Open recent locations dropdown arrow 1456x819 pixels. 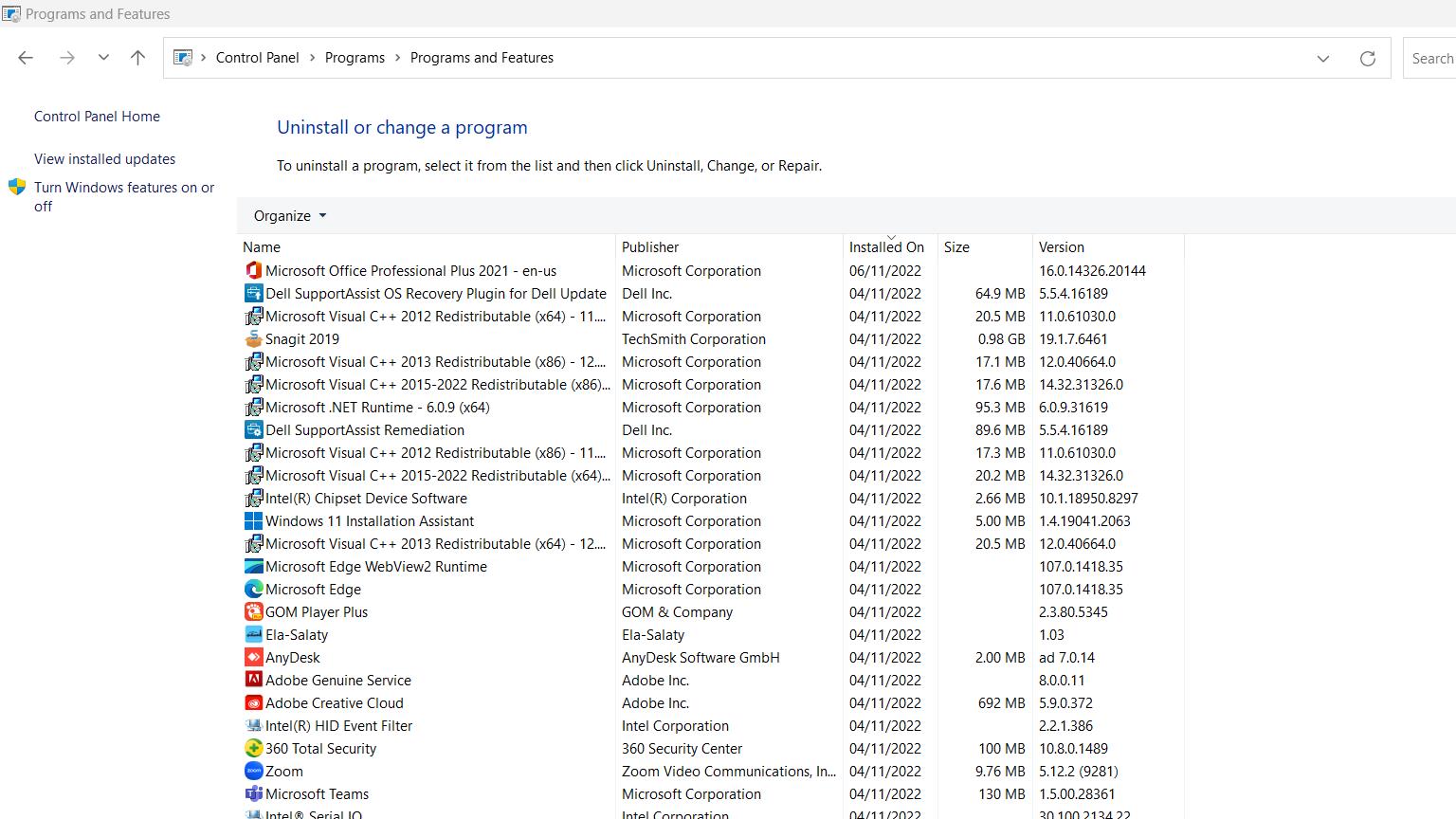tap(103, 58)
